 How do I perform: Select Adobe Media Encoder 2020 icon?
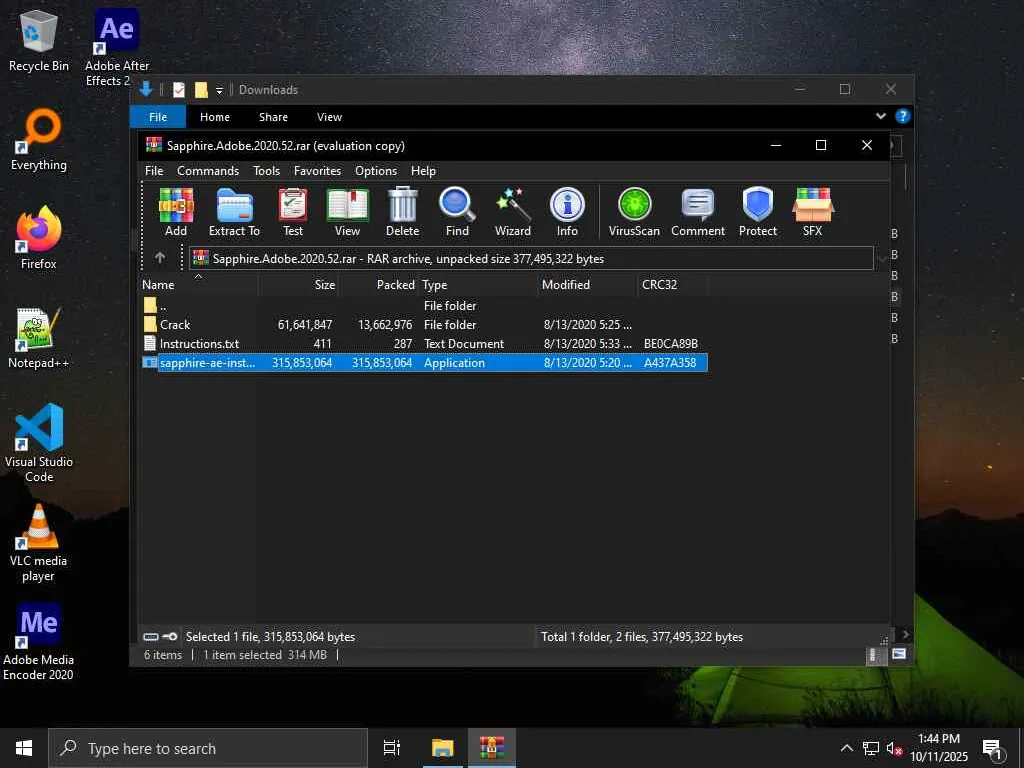pyautogui.click(x=39, y=642)
